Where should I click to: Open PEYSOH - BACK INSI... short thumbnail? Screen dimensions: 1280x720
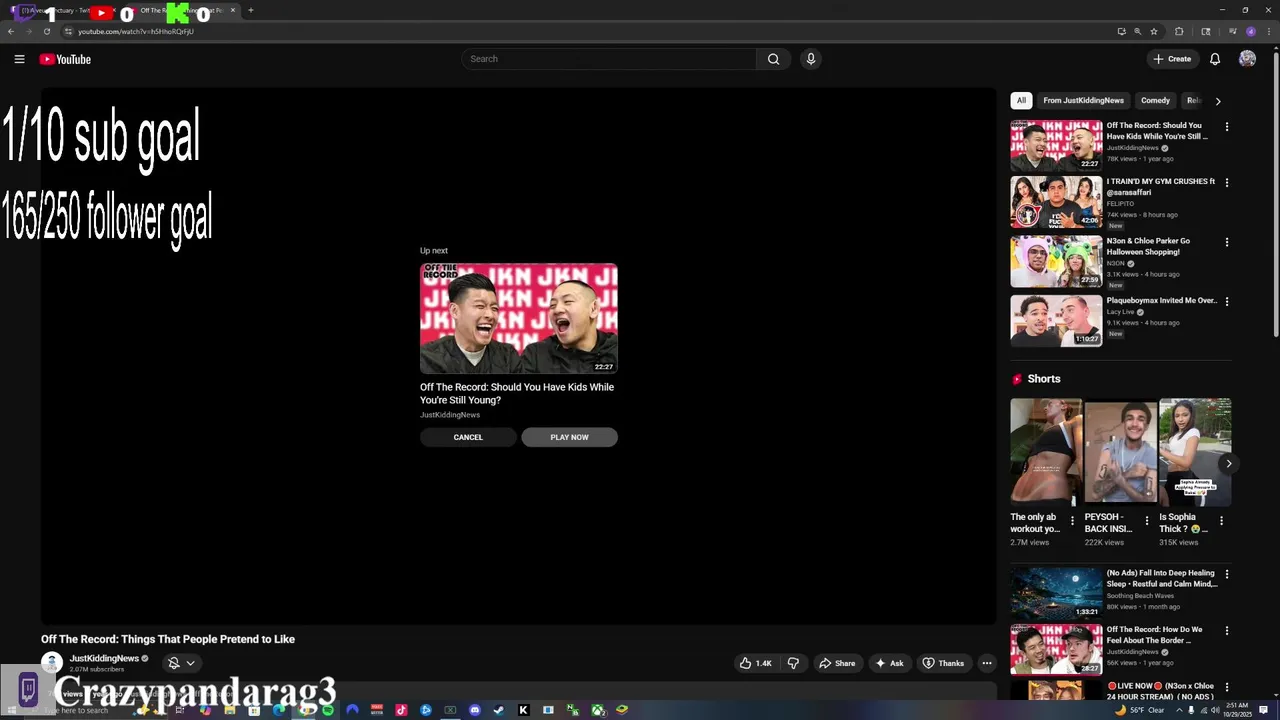tap(1121, 451)
